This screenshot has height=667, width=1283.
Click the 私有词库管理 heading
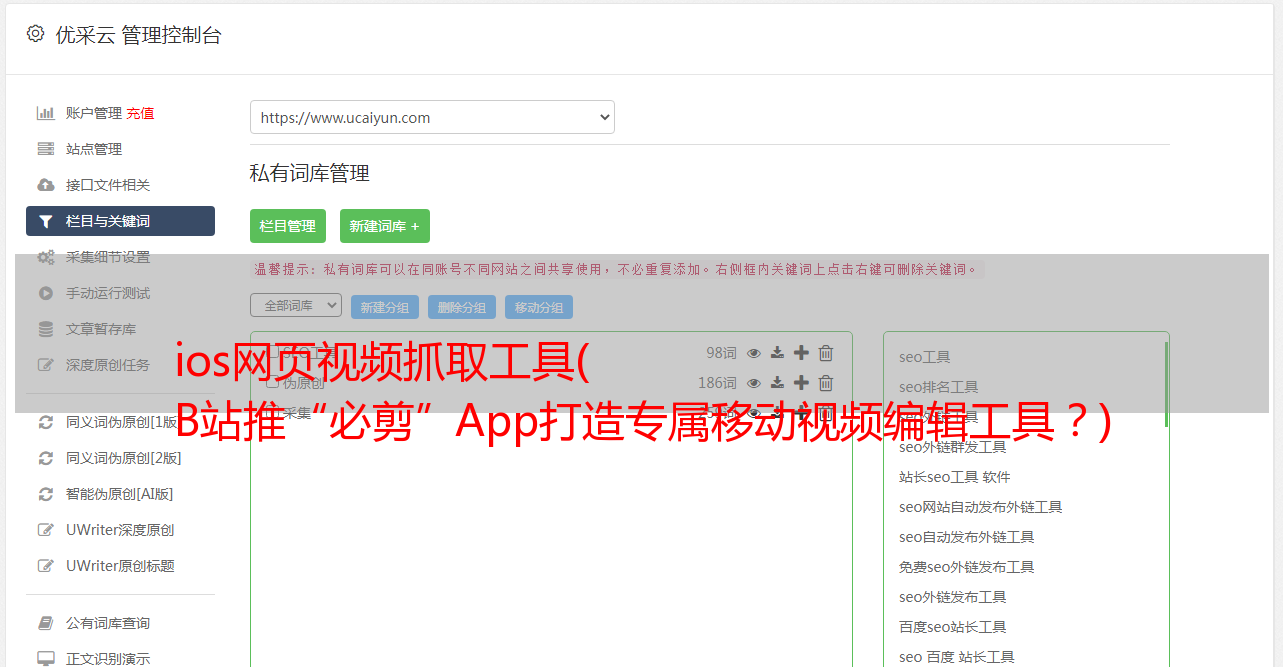pyautogui.click(x=310, y=173)
